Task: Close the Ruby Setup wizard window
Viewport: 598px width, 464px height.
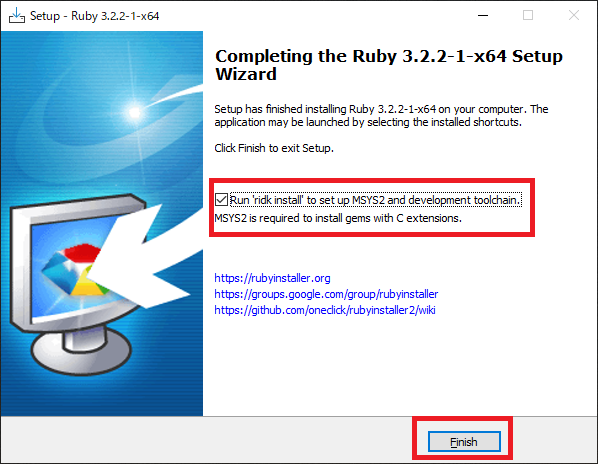Action: pyautogui.click(x=574, y=16)
